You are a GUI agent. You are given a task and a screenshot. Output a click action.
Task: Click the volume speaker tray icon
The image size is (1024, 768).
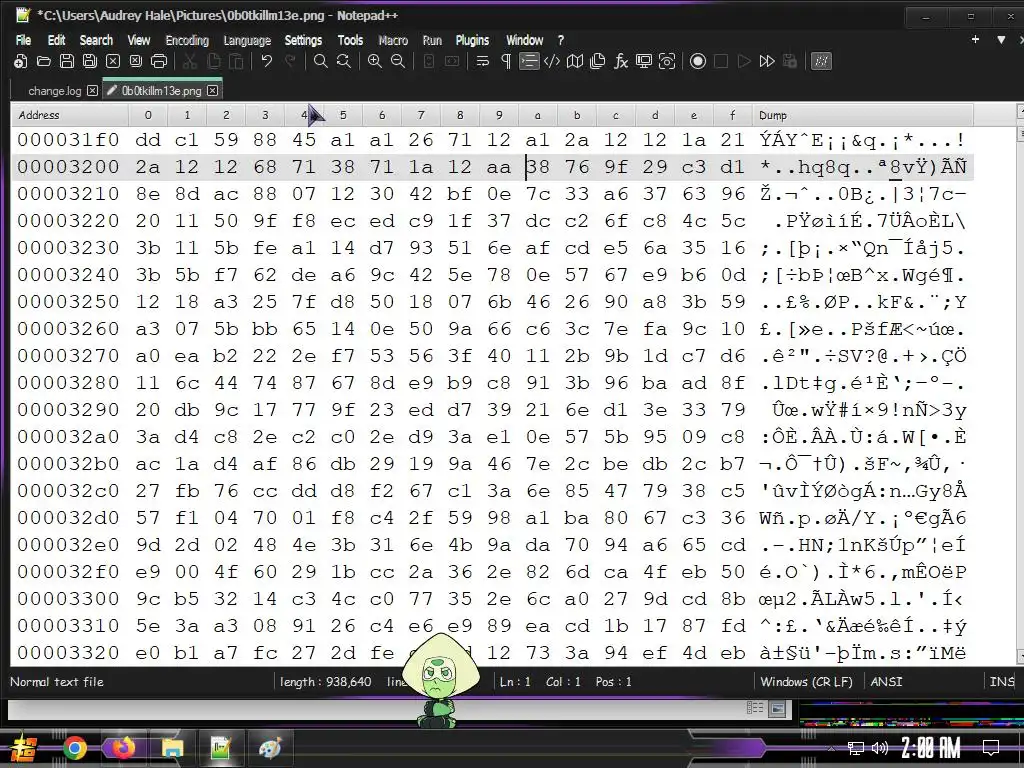click(x=880, y=748)
